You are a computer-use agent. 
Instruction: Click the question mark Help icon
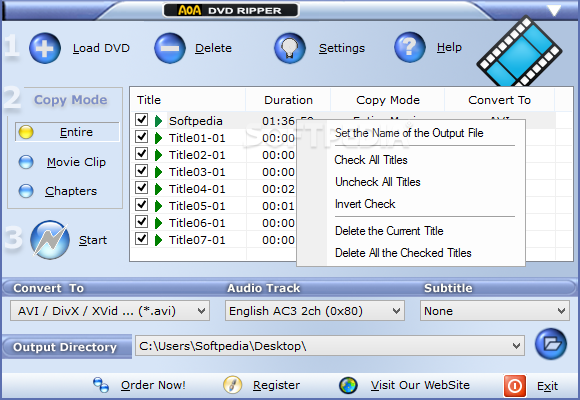coord(409,47)
